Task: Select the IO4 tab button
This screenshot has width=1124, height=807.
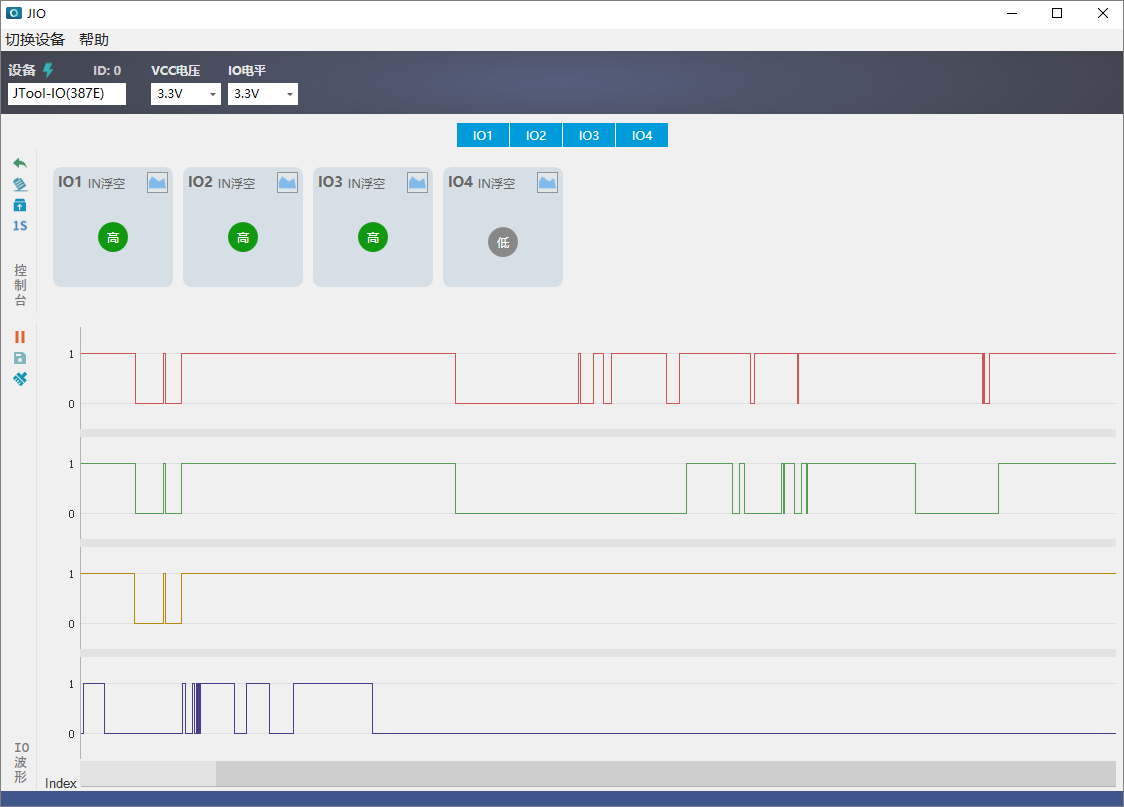Action: click(x=642, y=135)
